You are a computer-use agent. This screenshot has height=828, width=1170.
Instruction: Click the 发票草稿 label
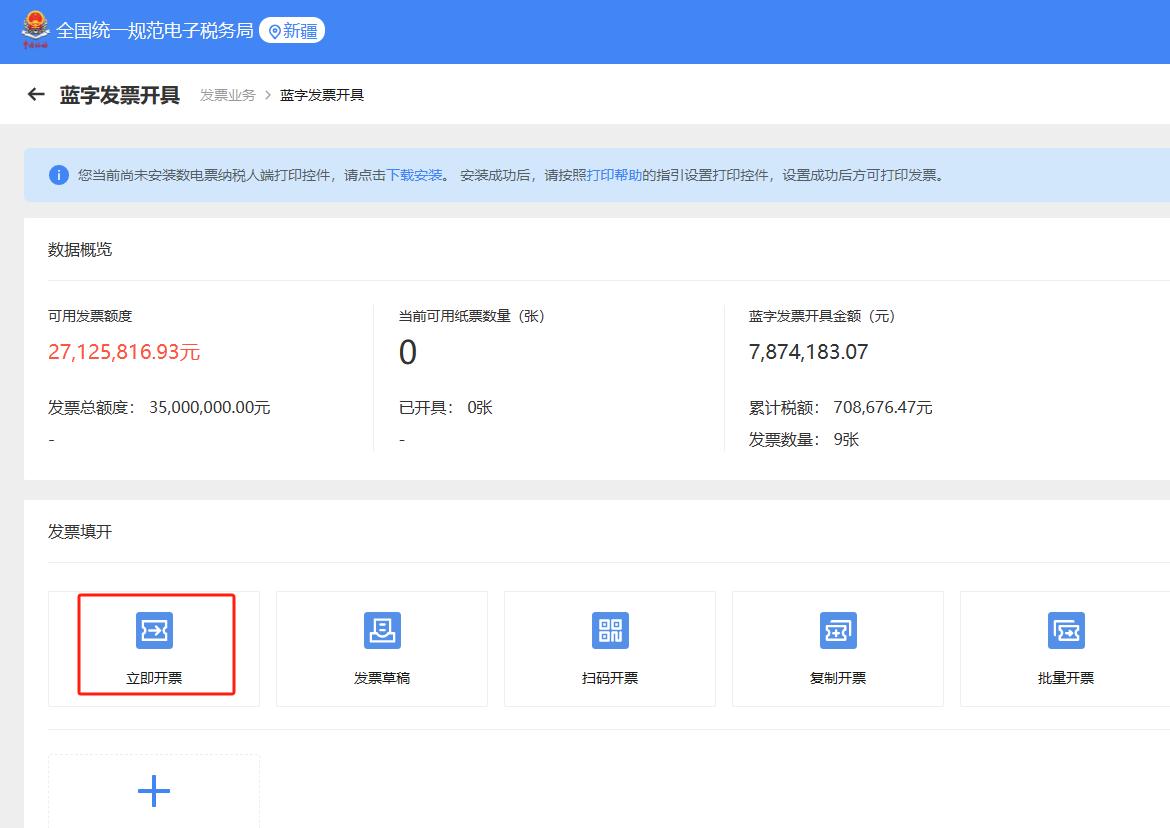[x=382, y=678]
